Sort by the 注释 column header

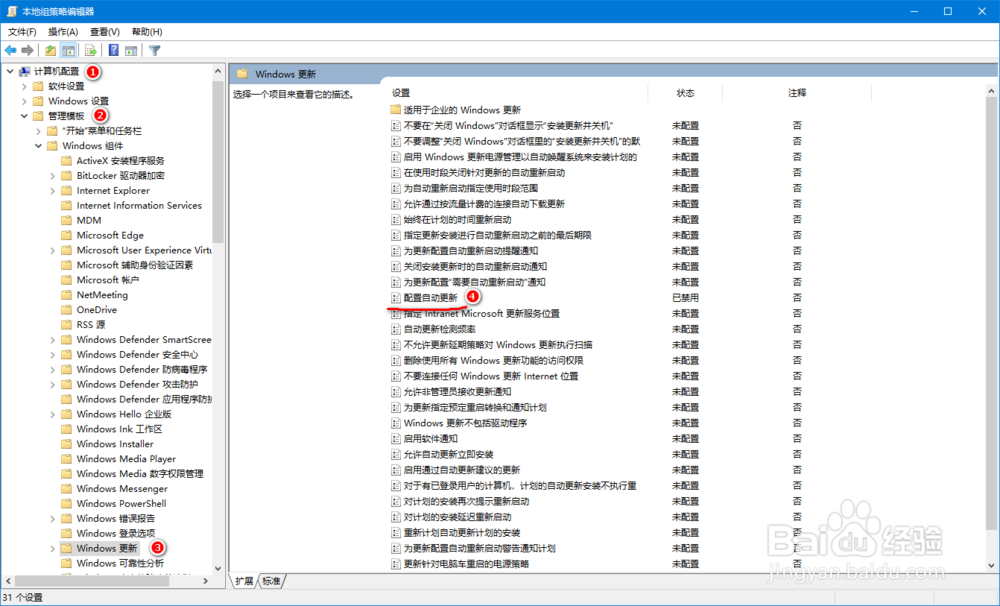(x=797, y=93)
